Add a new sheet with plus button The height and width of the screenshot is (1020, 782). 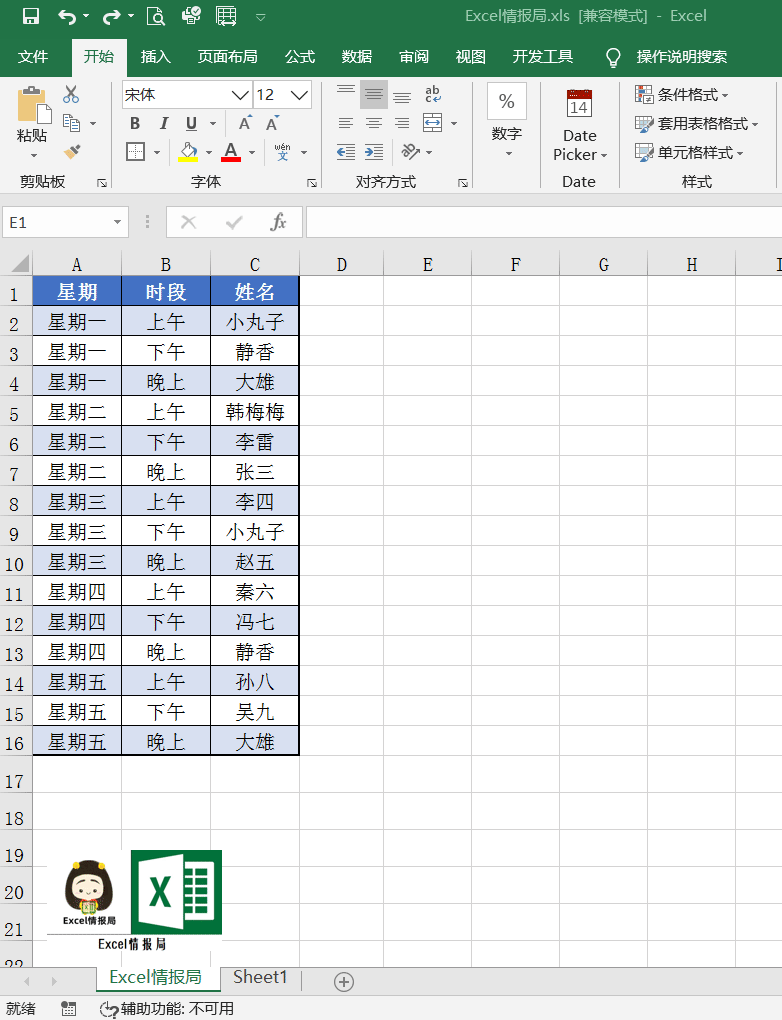(x=343, y=982)
